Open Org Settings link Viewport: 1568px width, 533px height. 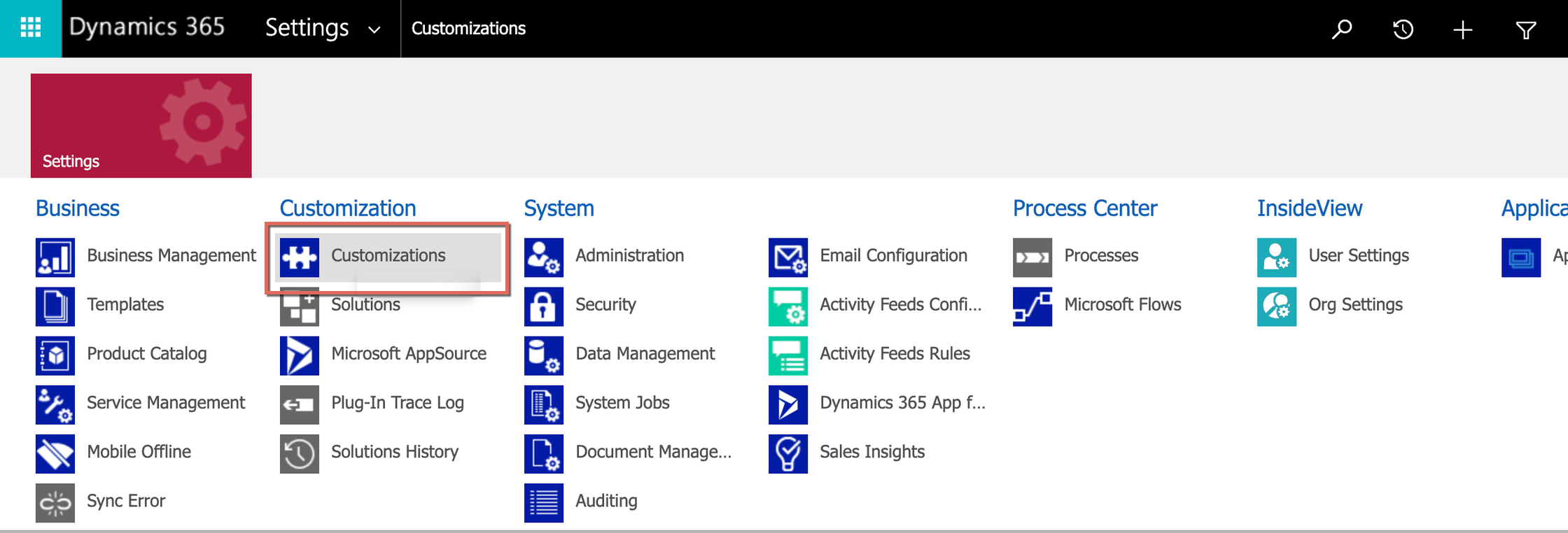tap(1355, 304)
